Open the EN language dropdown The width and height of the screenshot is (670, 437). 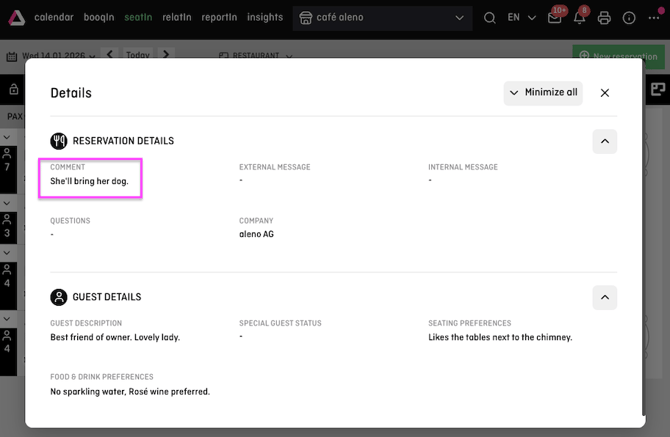pos(520,18)
